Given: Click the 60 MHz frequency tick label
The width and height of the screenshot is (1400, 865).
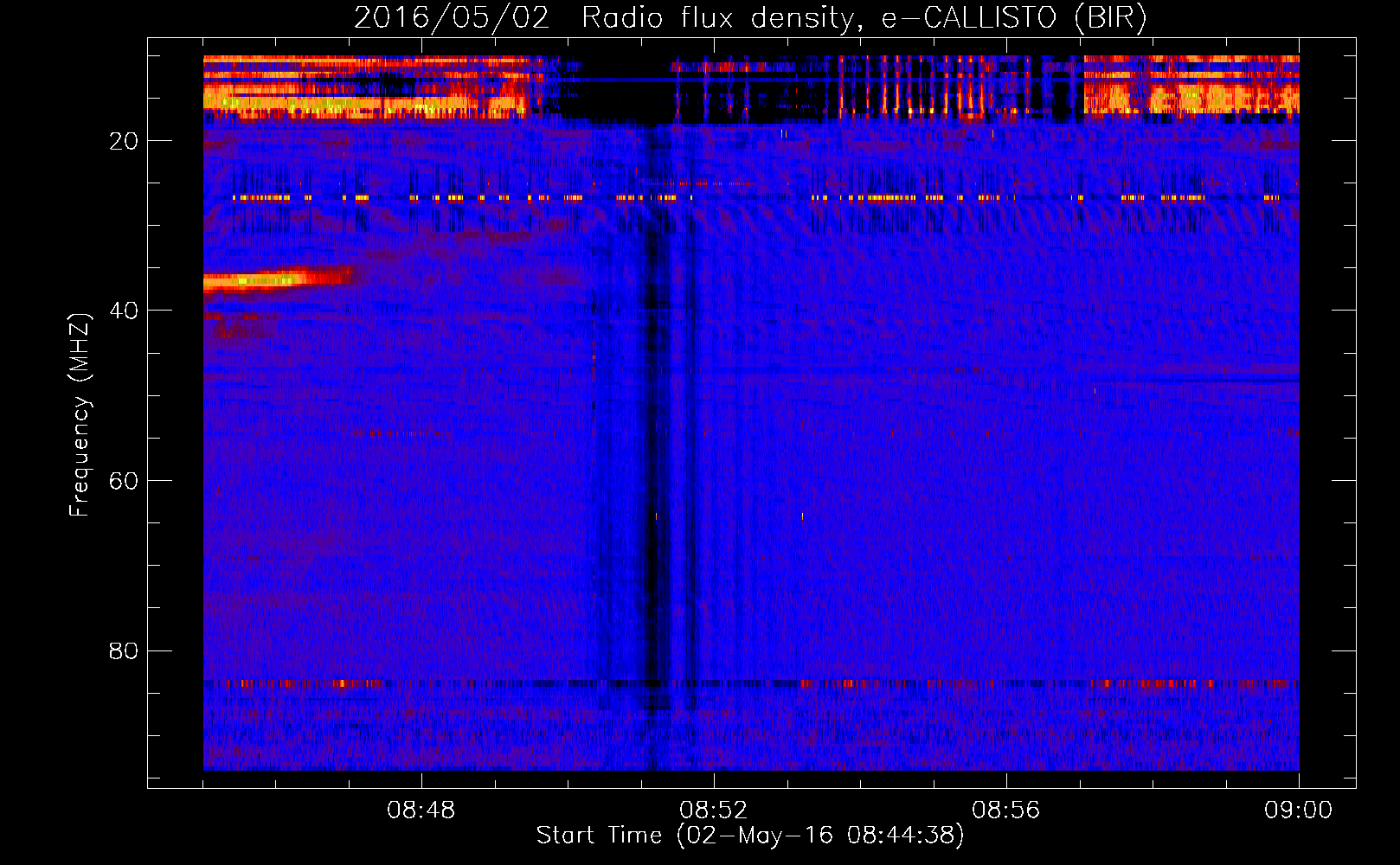Looking at the screenshot, I should click(x=124, y=481).
